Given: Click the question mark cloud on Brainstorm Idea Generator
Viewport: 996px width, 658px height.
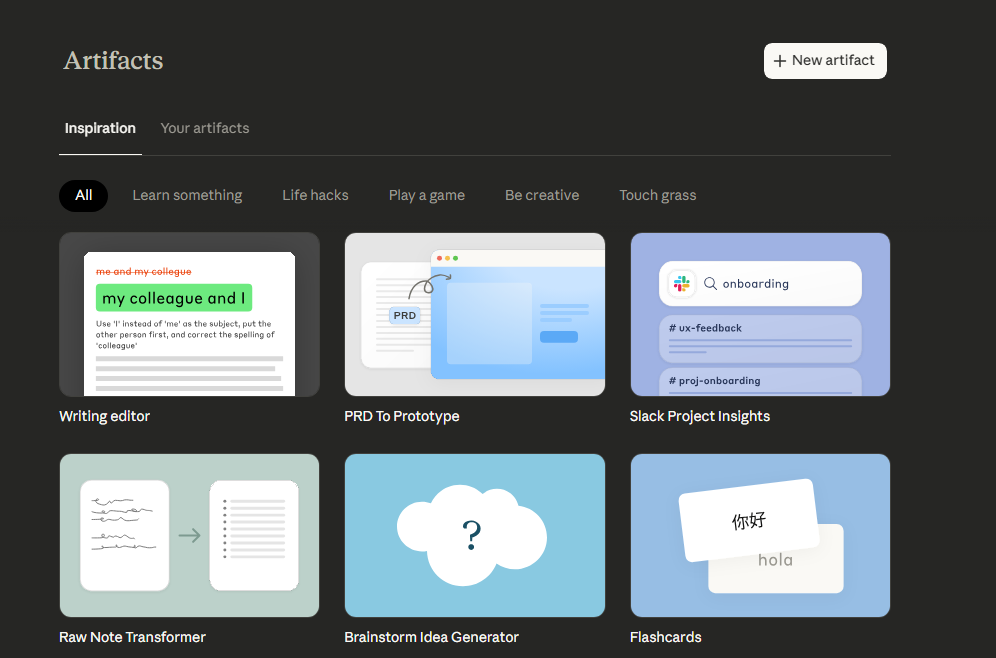Looking at the screenshot, I should 474,534.
